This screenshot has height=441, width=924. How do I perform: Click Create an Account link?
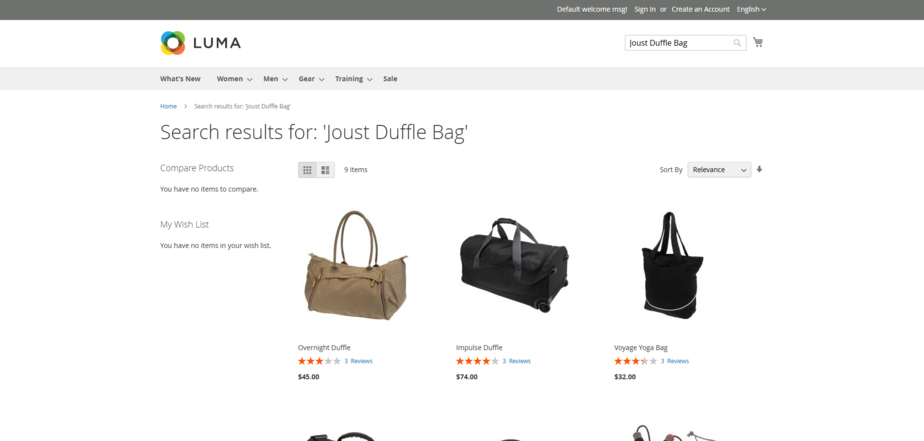[700, 9]
